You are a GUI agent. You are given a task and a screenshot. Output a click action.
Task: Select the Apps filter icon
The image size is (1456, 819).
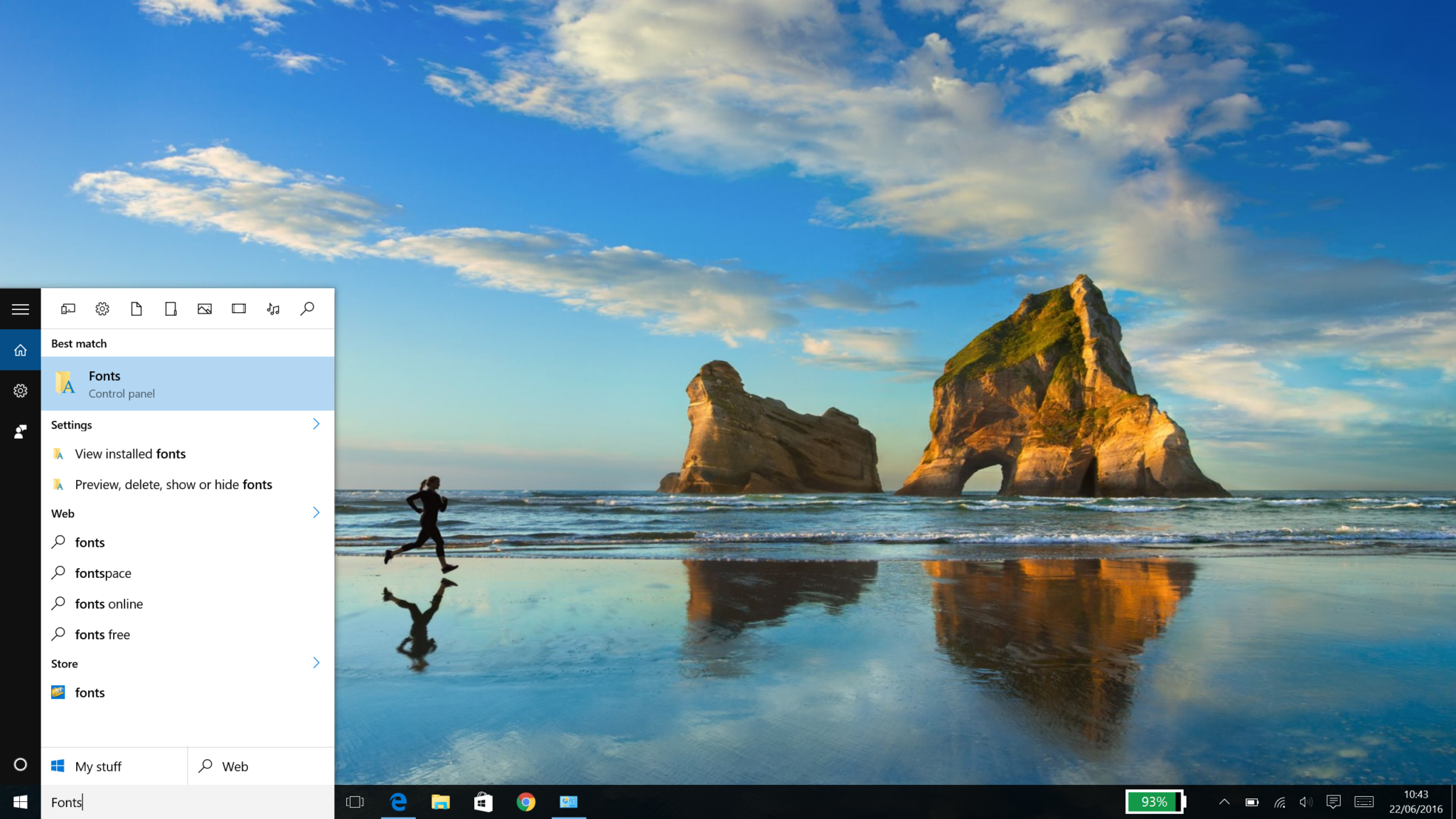click(x=68, y=309)
